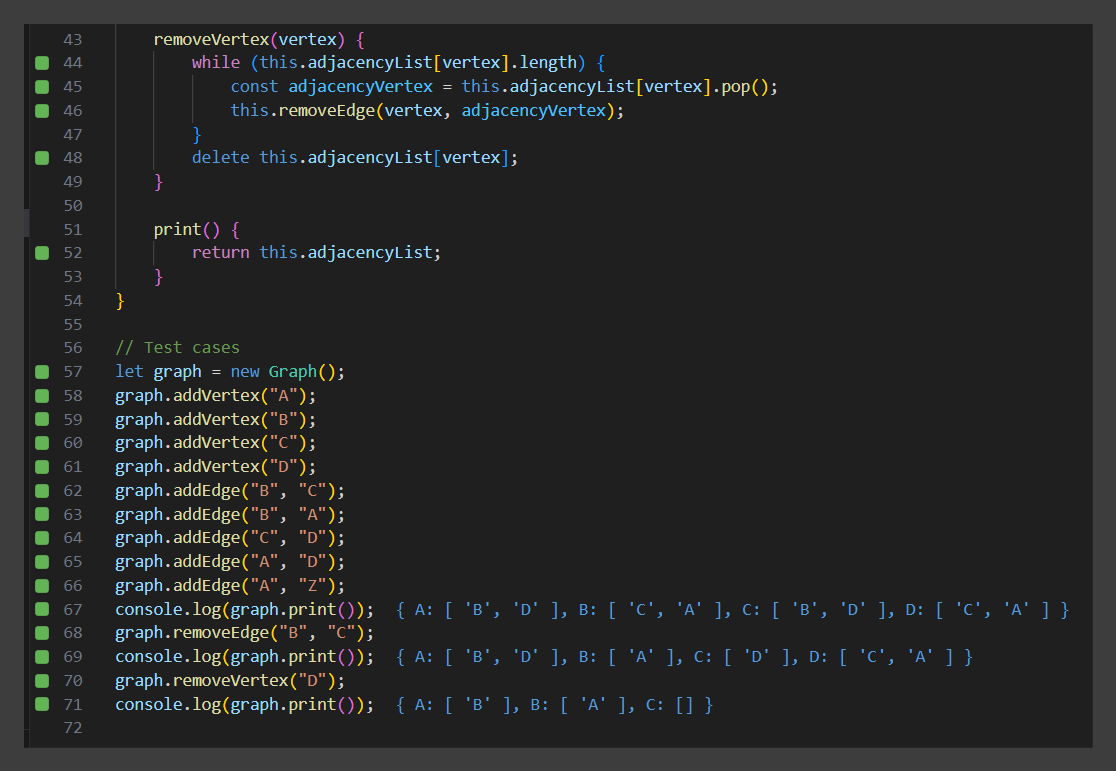Click the inline output ending with C: []
Image resolution: width=1116 pixels, height=771 pixels.
coord(554,704)
